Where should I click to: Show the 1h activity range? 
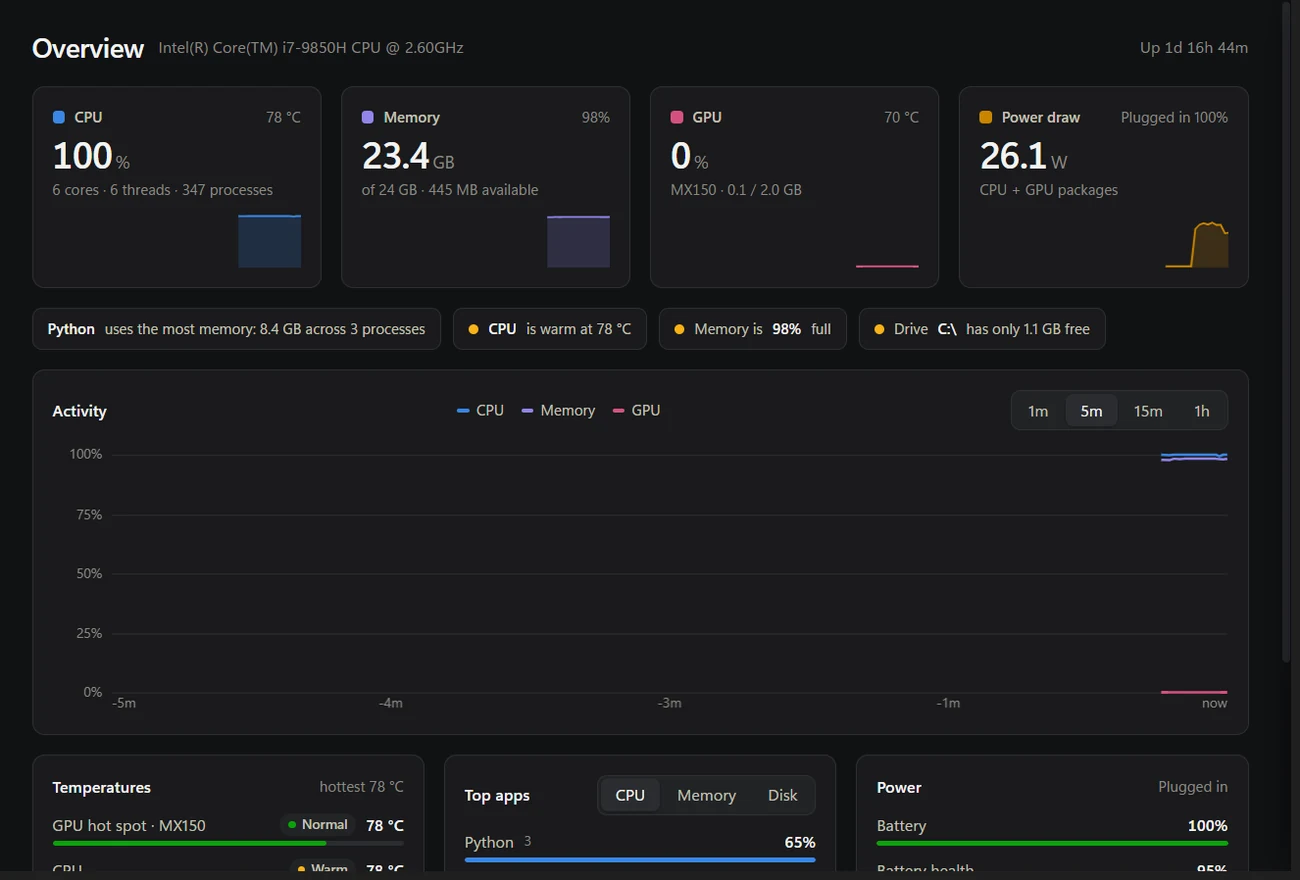click(x=1201, y=411)
